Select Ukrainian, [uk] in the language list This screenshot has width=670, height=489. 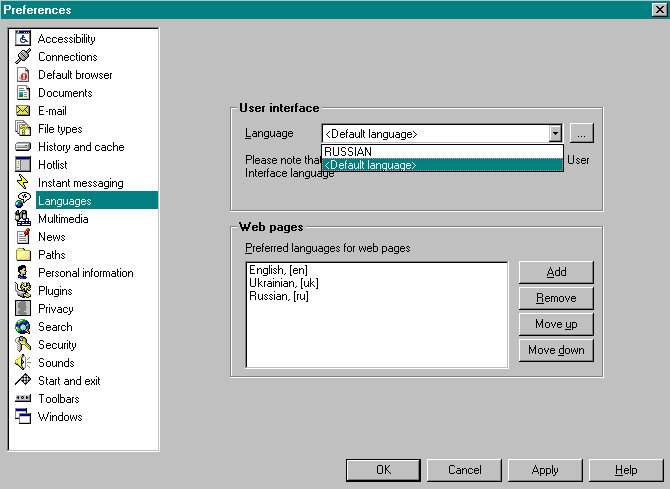tap(284, 283)
